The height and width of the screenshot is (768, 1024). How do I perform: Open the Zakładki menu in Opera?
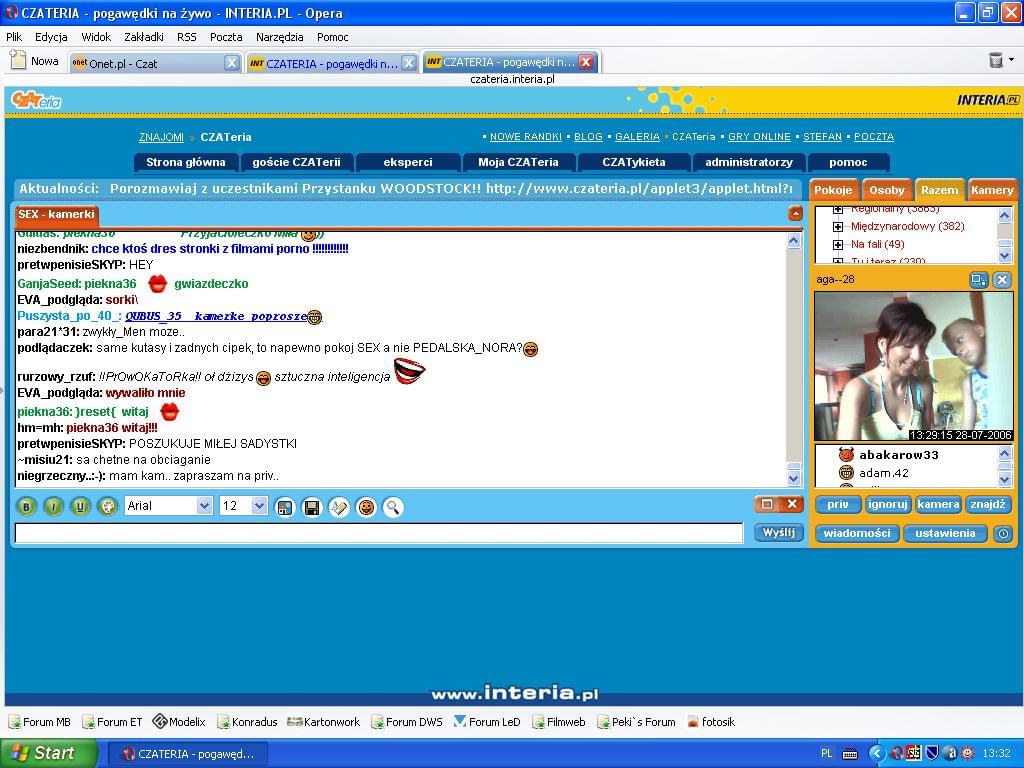144,37
